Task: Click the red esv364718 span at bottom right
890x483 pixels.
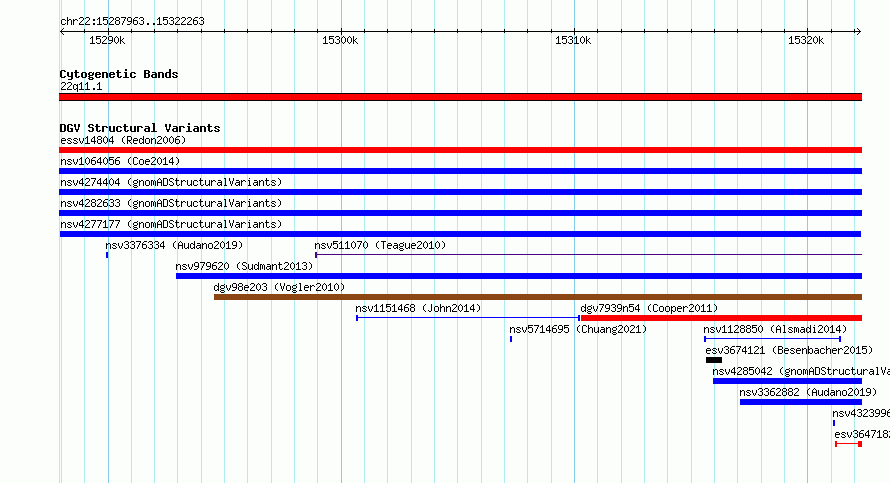Action: click(849, 444)
